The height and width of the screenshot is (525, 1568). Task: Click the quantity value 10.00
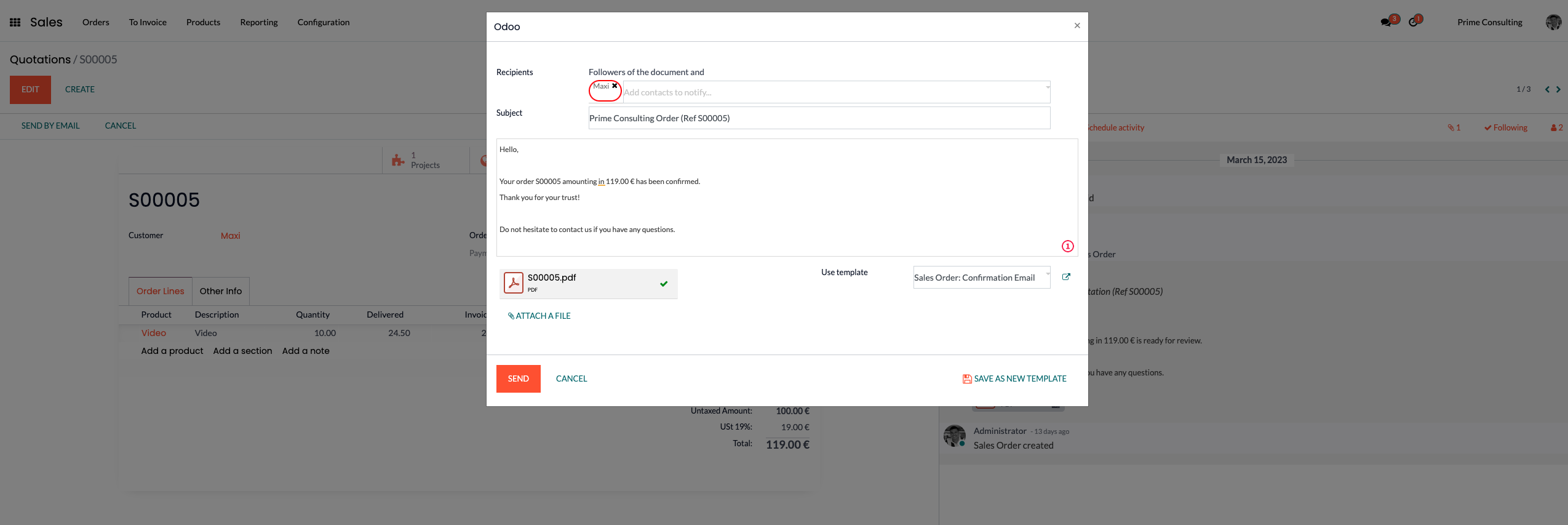coord(325,333)
